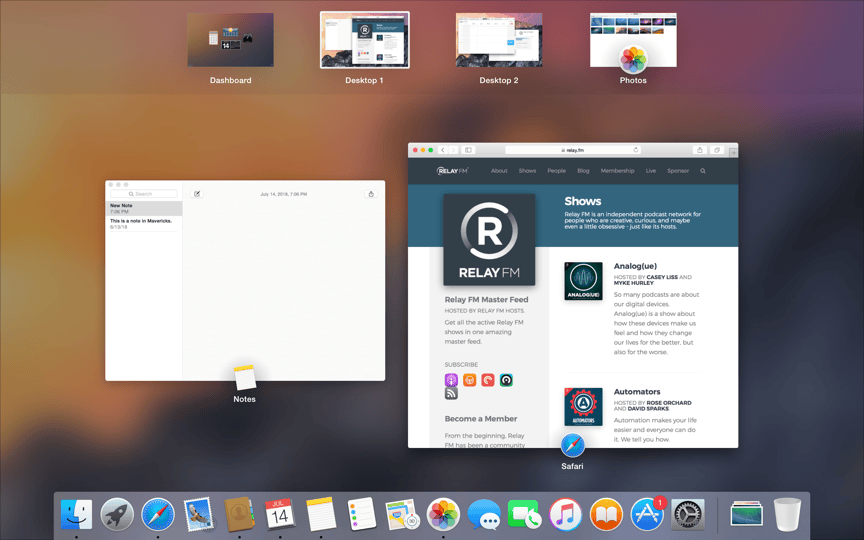This screenshot has width=864, height=540.
Task: Open Photos pinwheel icon in the Dock
Action: click(443, 515)
